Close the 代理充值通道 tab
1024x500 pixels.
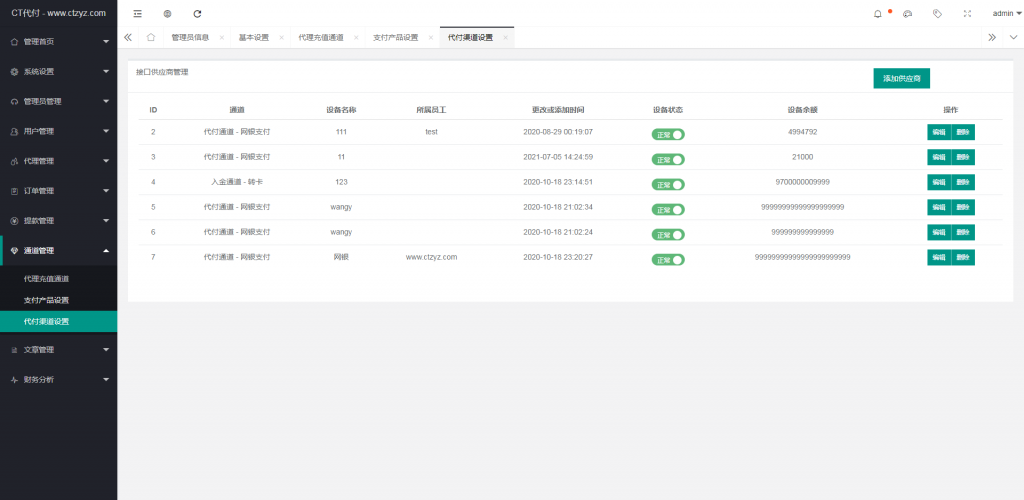coord(356,37)
